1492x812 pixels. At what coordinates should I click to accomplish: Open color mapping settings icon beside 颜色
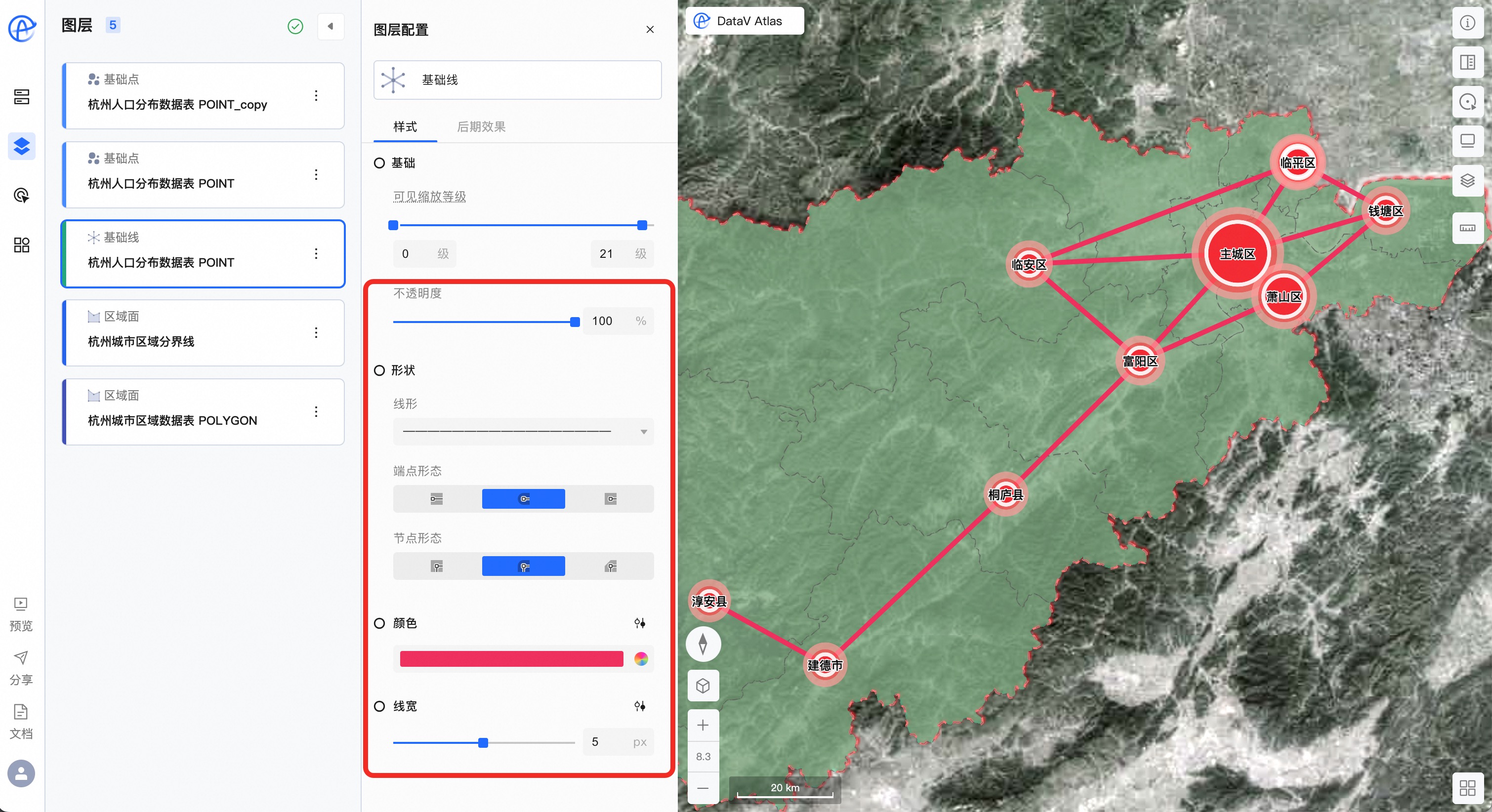coord(639,623)
